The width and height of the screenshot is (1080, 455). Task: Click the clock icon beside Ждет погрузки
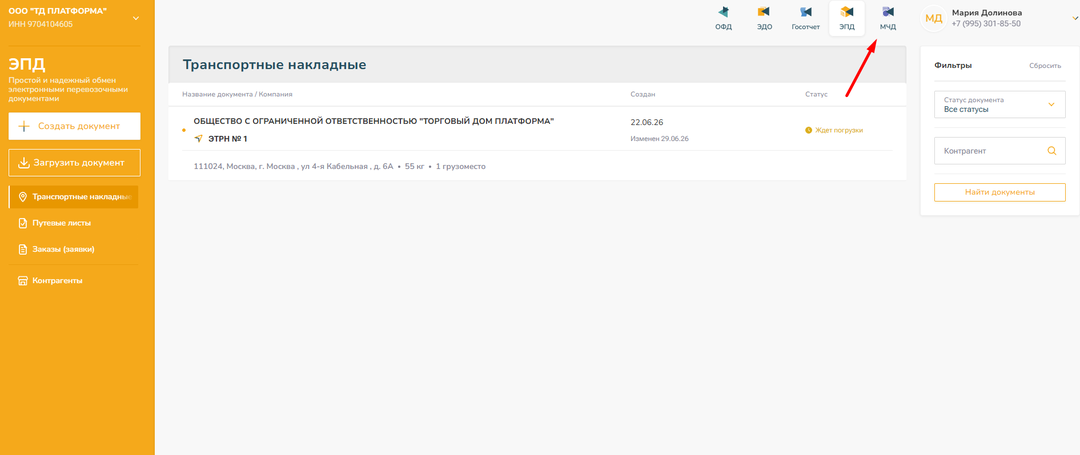click(809, 130)
